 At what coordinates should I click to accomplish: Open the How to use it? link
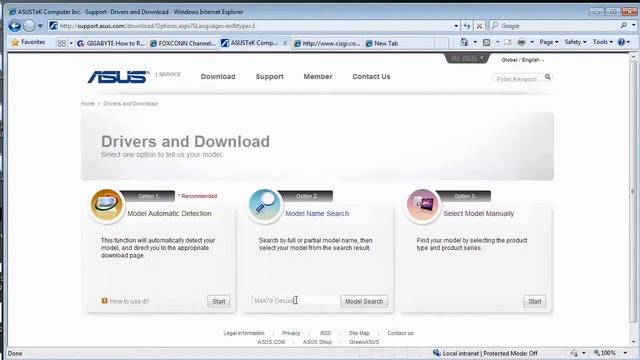129,301
